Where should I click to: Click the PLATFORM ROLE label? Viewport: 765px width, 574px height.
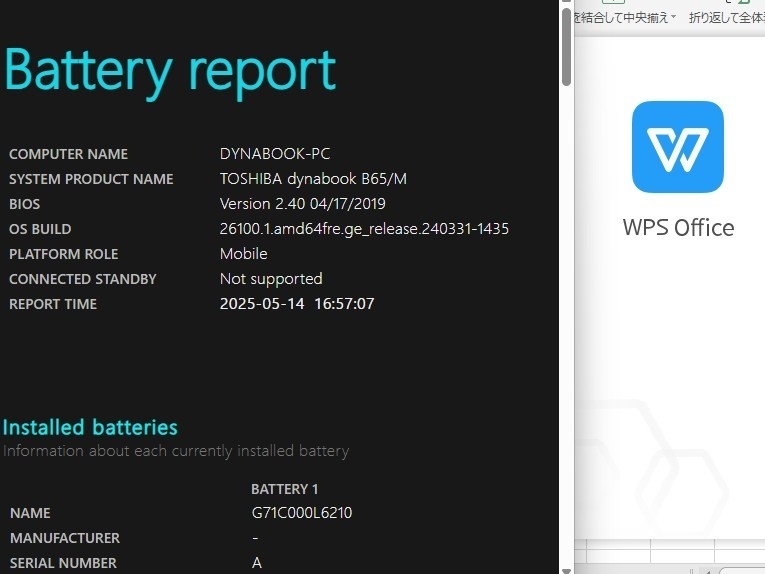(63, 254)
